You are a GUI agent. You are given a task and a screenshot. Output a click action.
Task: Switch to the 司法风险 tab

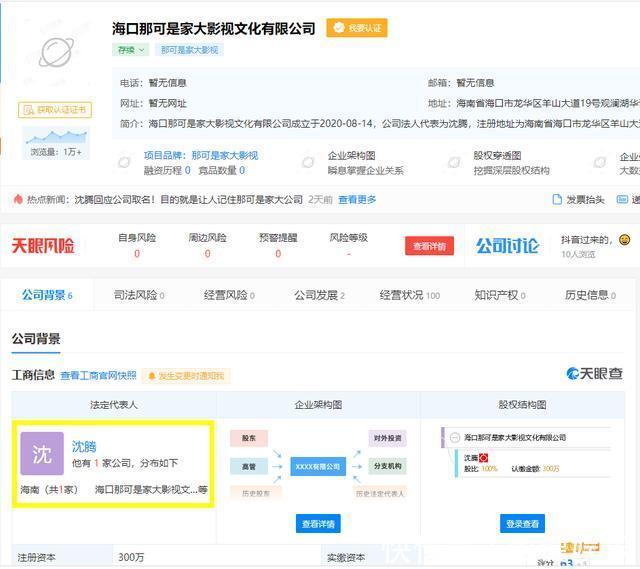[139, 295]
